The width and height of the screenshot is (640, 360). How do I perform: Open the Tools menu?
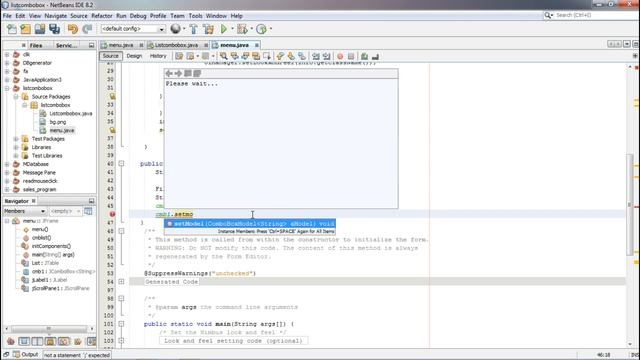(195, 16)
